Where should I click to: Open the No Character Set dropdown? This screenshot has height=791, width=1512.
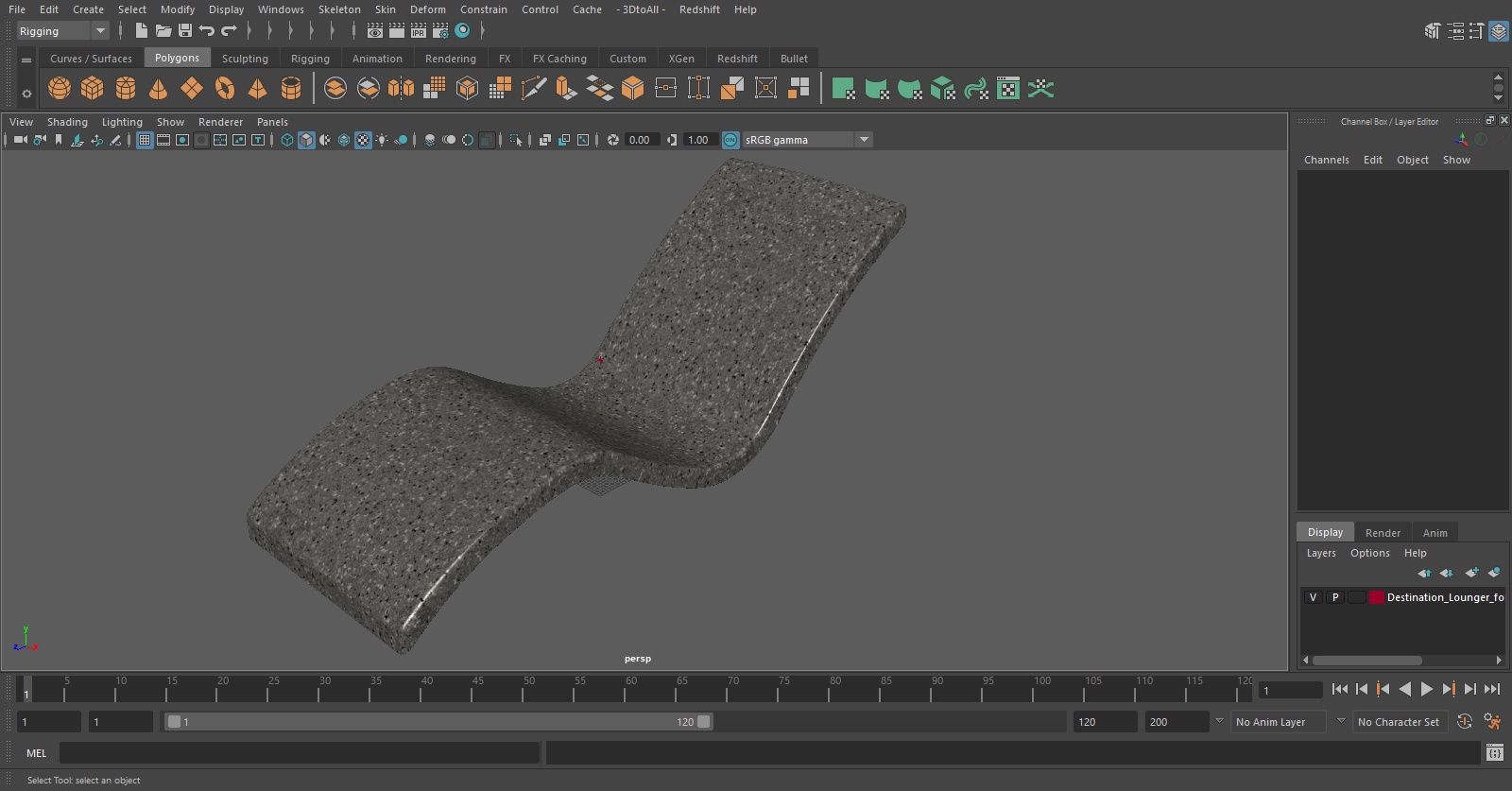point(1400,722)
